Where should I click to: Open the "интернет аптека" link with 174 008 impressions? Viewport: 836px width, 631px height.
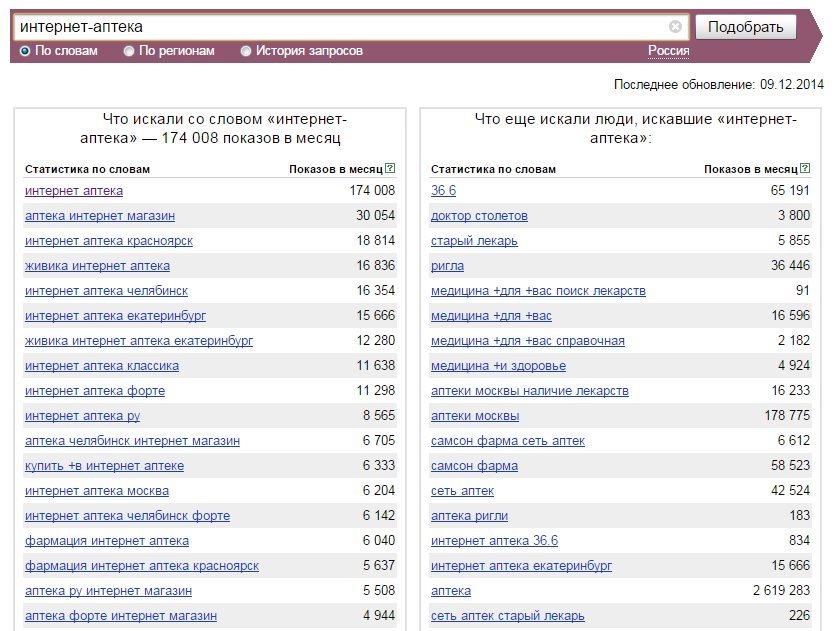coord(74,191)
